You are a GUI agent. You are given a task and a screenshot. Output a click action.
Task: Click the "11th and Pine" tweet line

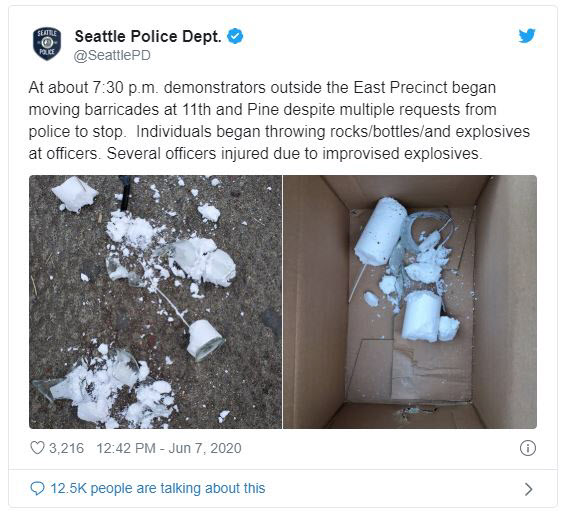tap(263, 109)
